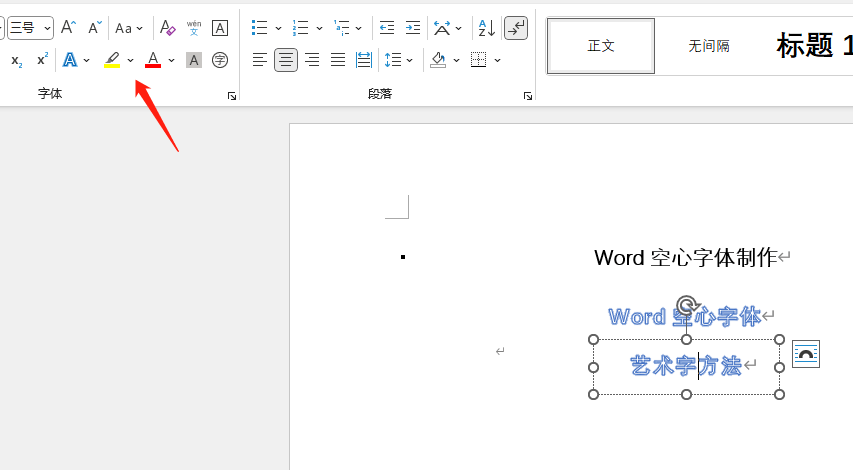Toggle subscript formatting

point(17,60)
